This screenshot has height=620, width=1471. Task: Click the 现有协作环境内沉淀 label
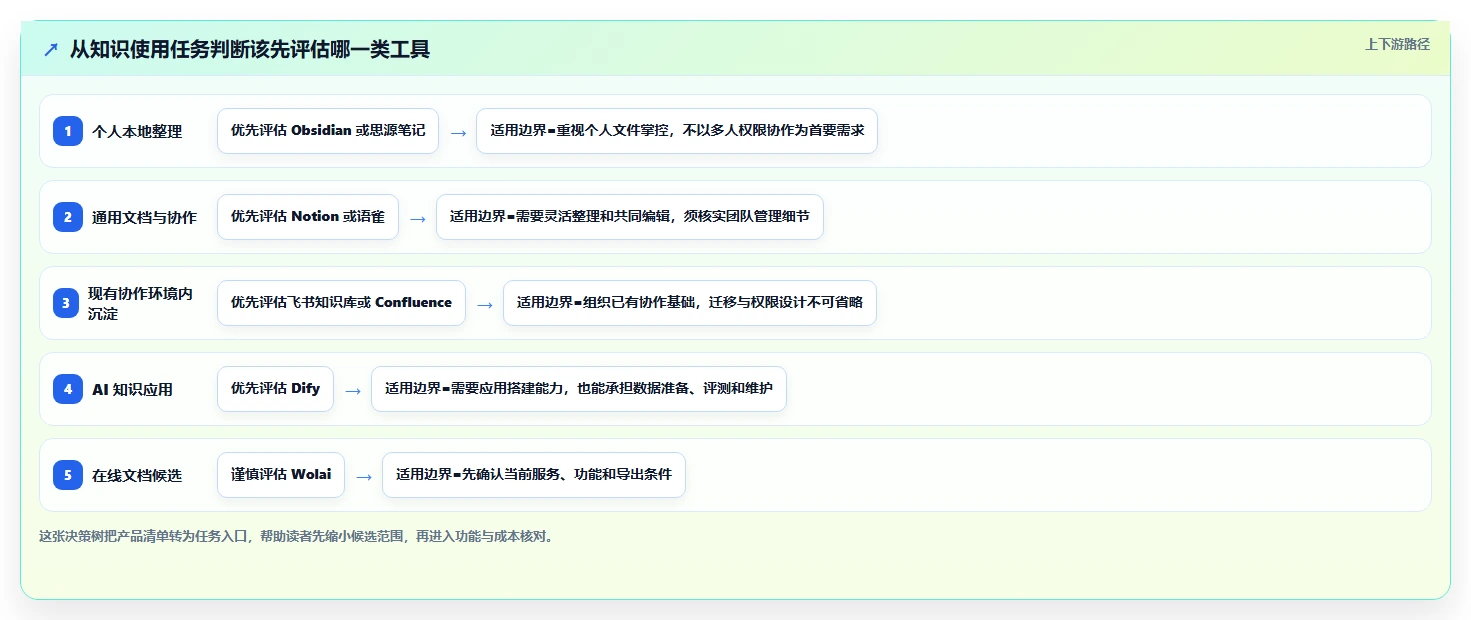140,303
